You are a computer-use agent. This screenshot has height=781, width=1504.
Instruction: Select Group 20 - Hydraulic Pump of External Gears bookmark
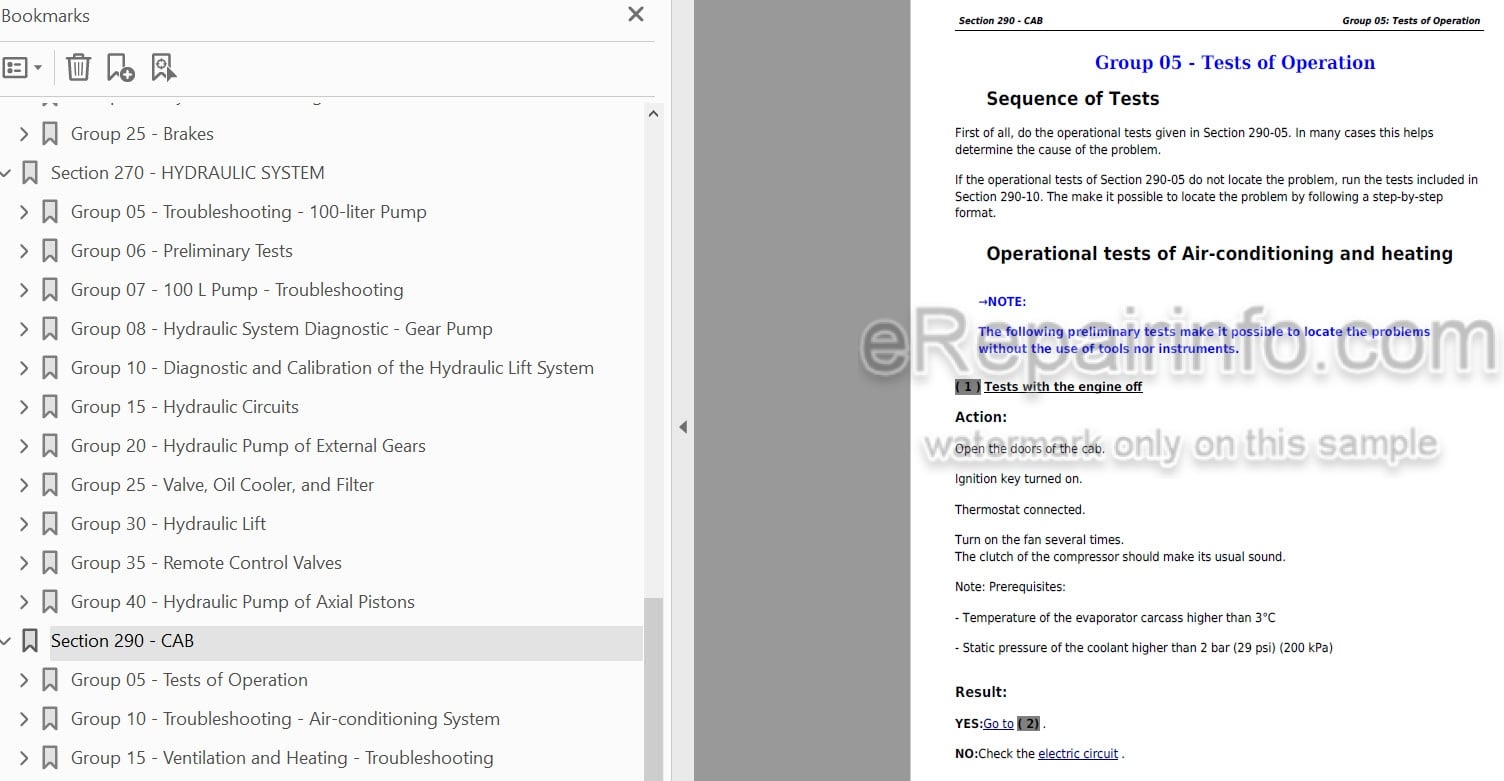coord(248,446)
